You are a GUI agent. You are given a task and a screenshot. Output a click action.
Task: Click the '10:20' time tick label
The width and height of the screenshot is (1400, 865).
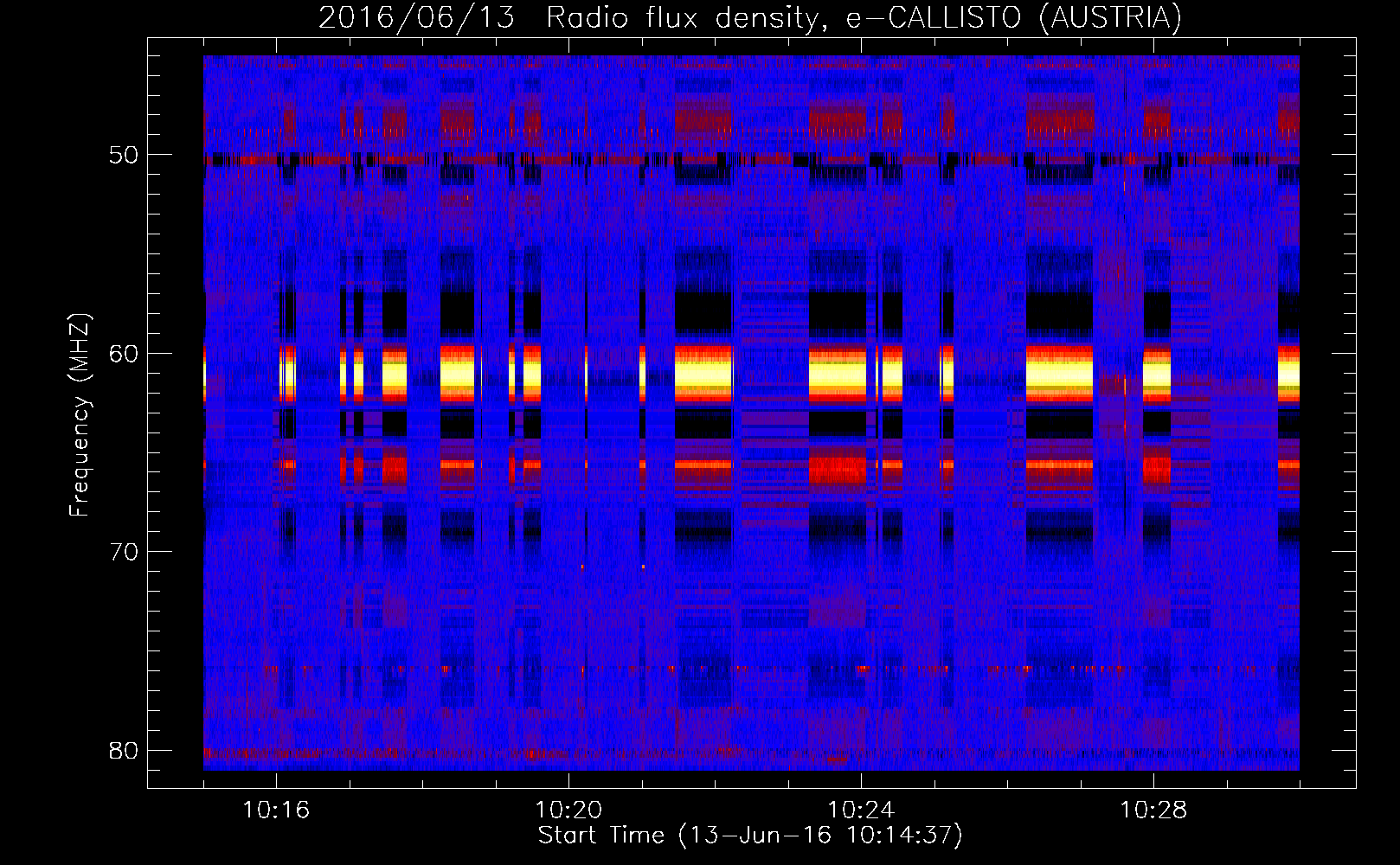568,811
